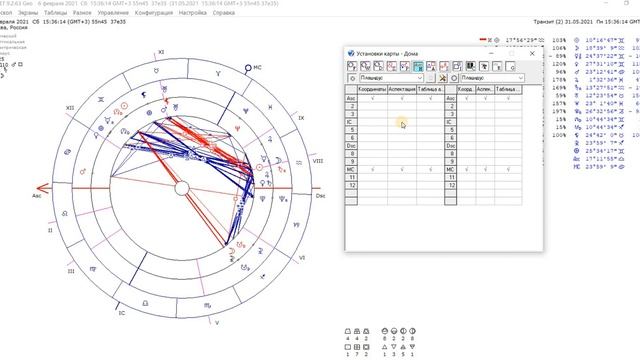Screen dimensions: 640x360
Task: Click the right table's Аспек.. column header
Action: tap(485, 89)
